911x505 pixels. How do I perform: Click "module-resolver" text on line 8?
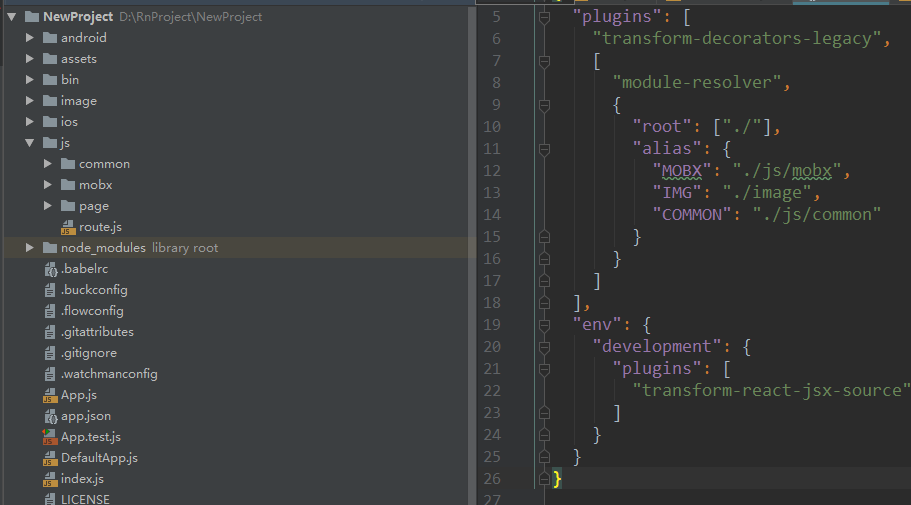point(696,83)
